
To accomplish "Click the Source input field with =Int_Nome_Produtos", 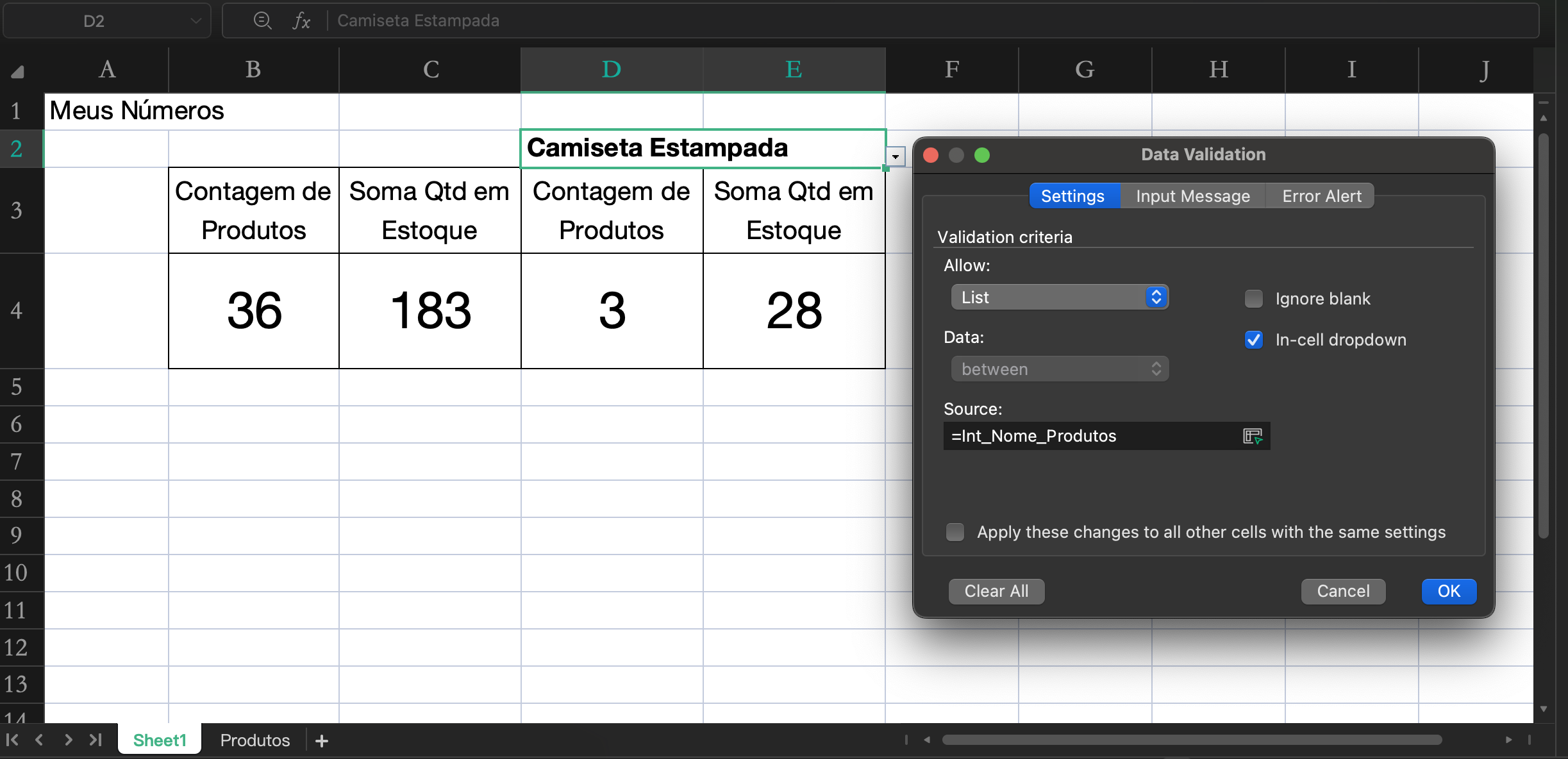I will coord(1090,436).
